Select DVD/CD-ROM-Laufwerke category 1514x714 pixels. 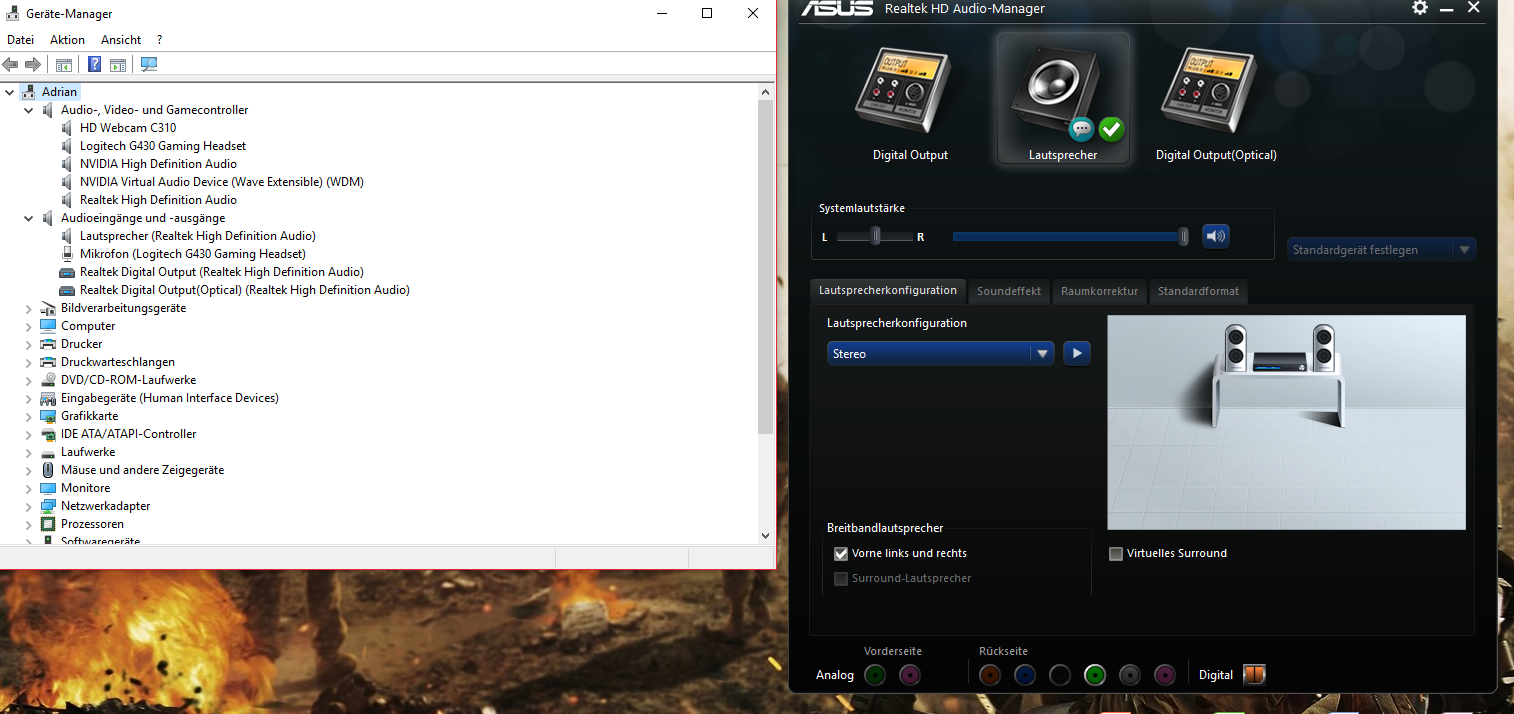[128, 380]
